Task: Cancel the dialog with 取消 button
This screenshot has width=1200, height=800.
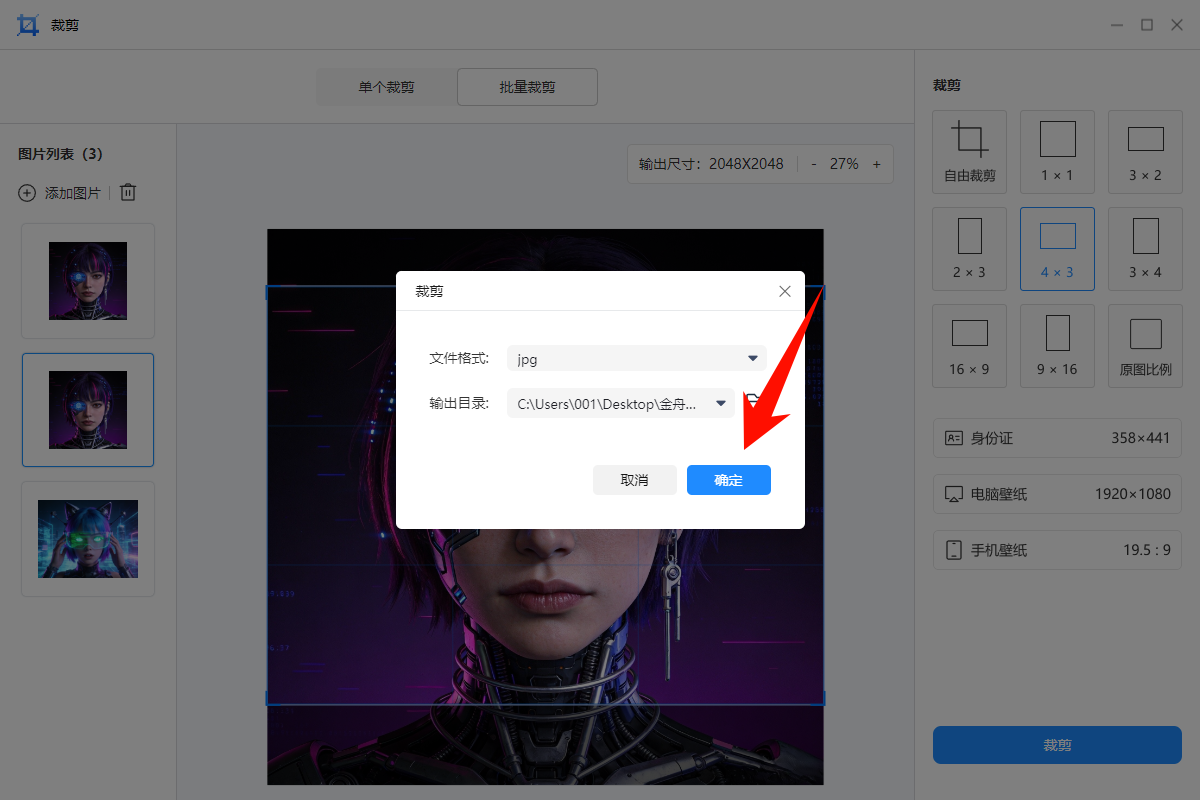Action: [634, 480]
